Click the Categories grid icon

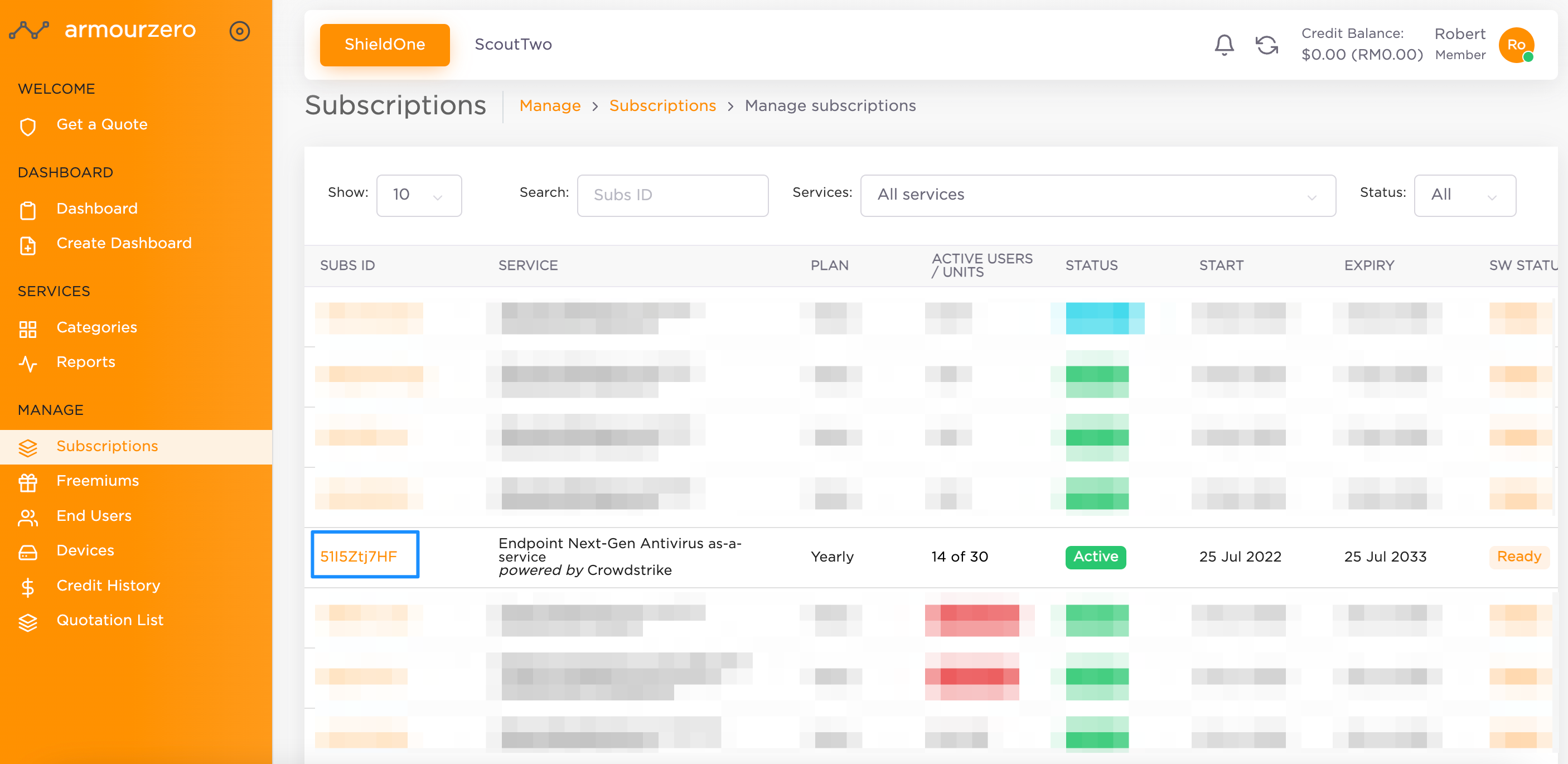click(x=28, y=328)
